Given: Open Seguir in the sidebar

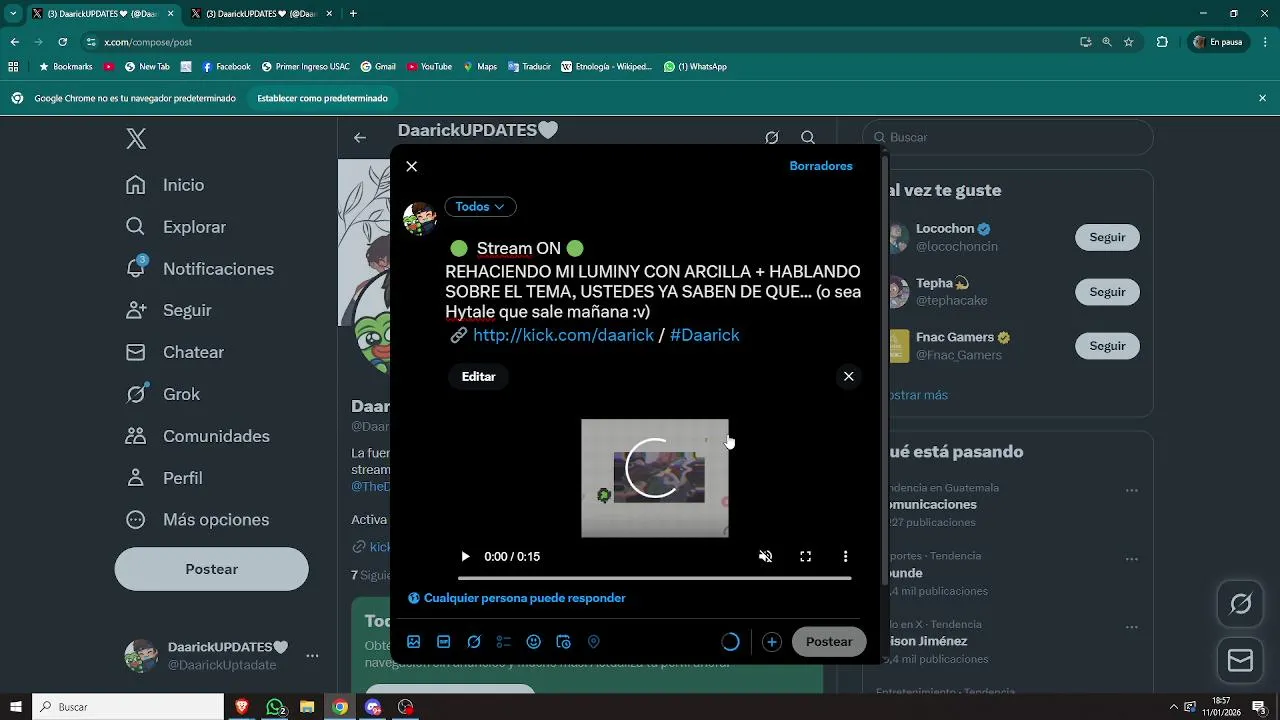Looking at the screenshot, I should [x=169, y=311].
